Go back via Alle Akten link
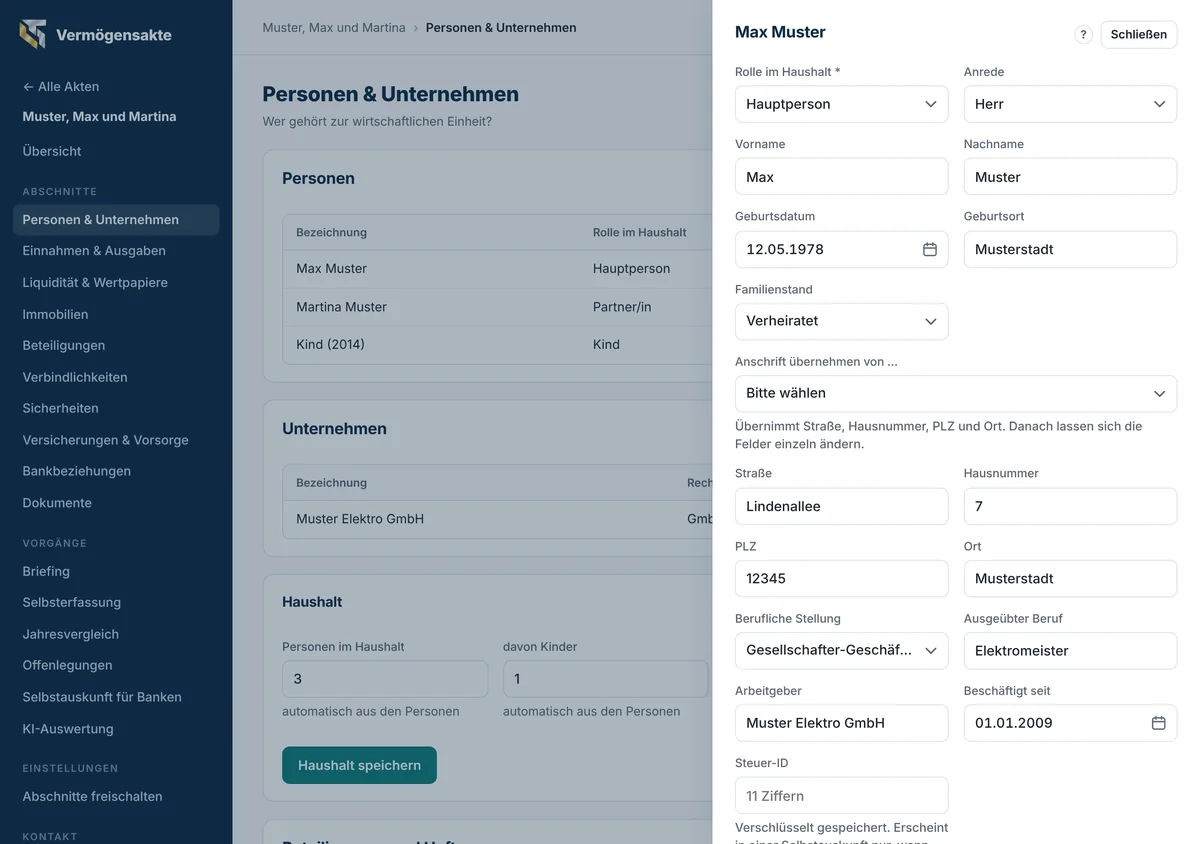Viewport: 1200px width, 844px height. (x=61, y=86)
